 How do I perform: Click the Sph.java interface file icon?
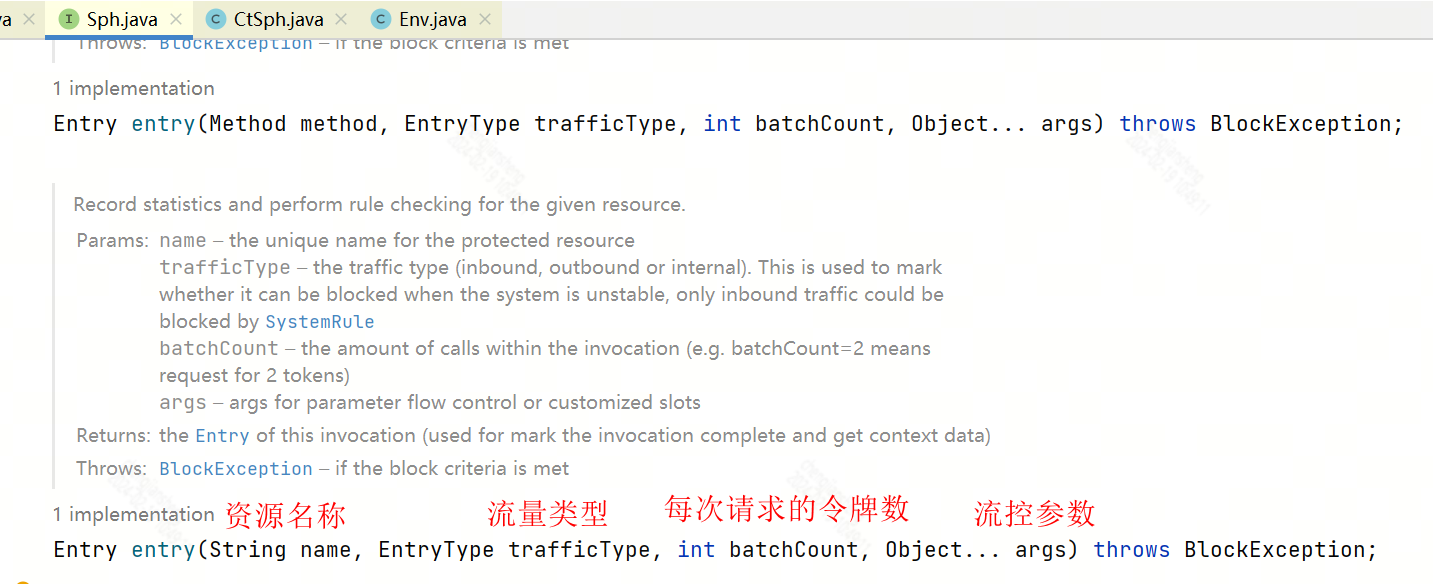pos(69,19)
